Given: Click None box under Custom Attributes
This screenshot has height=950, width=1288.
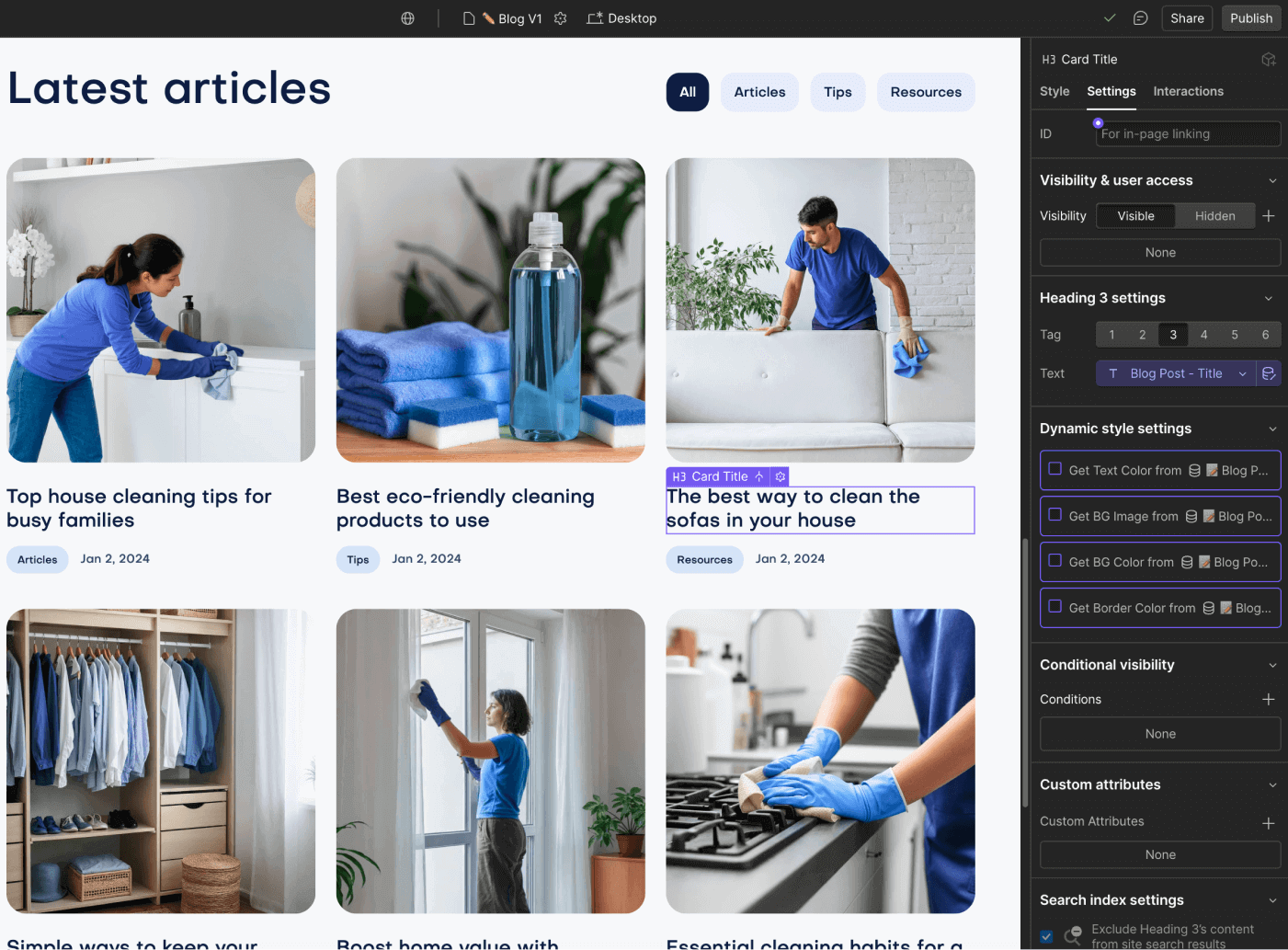Looking at the screenshot, I should (1160, 854).
